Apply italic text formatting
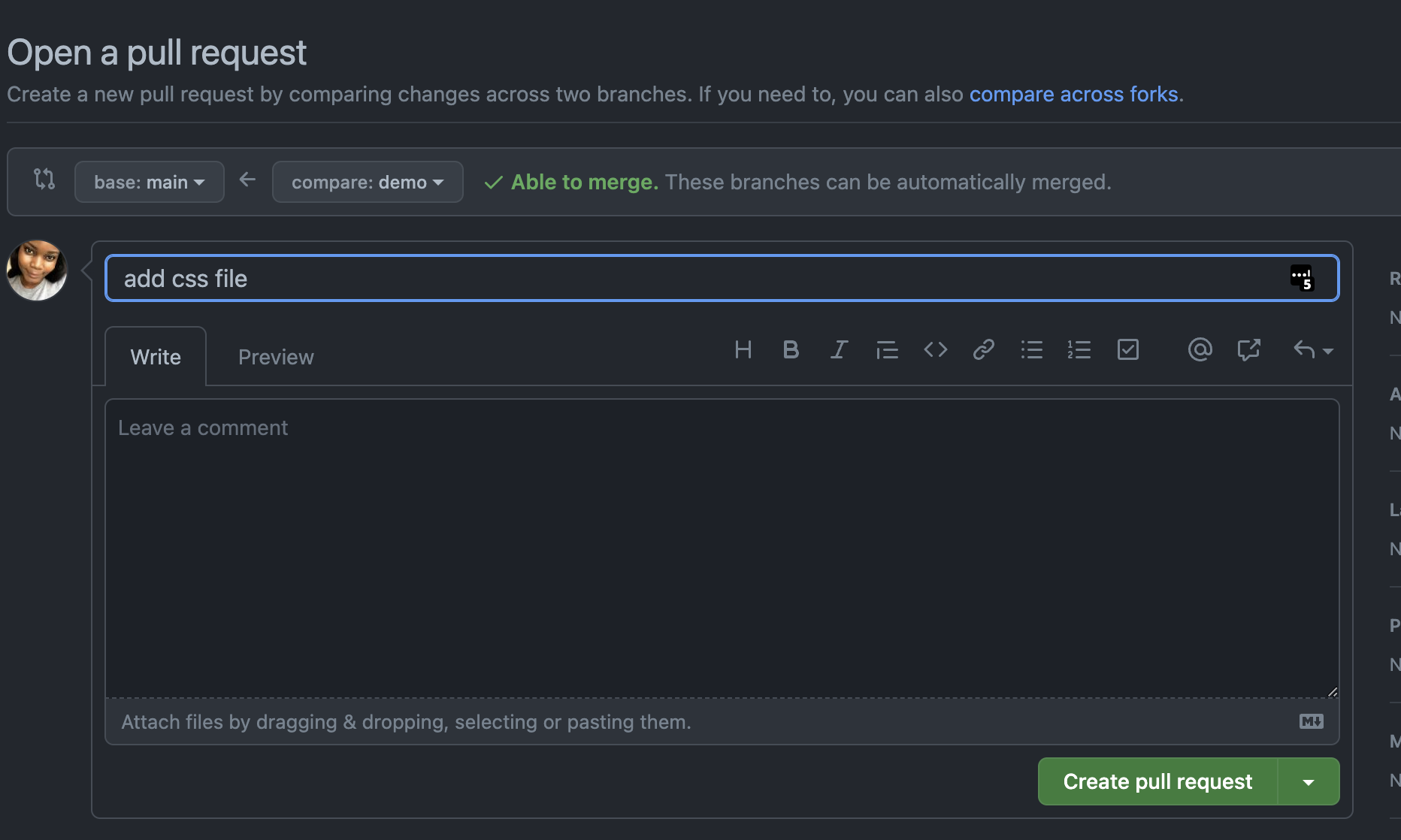Viewport: 1401px width, 840px height. [x=839, y=350]
